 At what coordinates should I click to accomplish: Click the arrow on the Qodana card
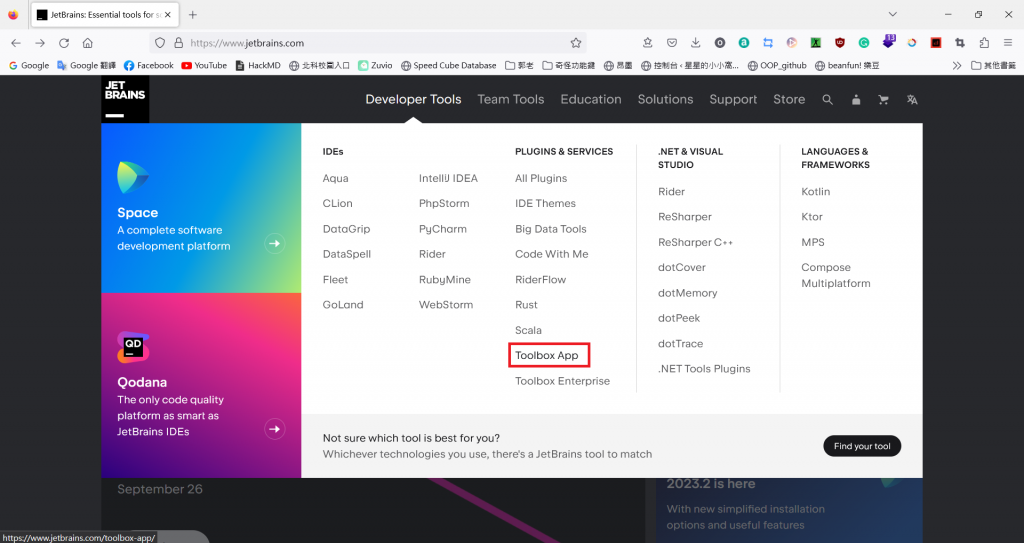[275, 429]
